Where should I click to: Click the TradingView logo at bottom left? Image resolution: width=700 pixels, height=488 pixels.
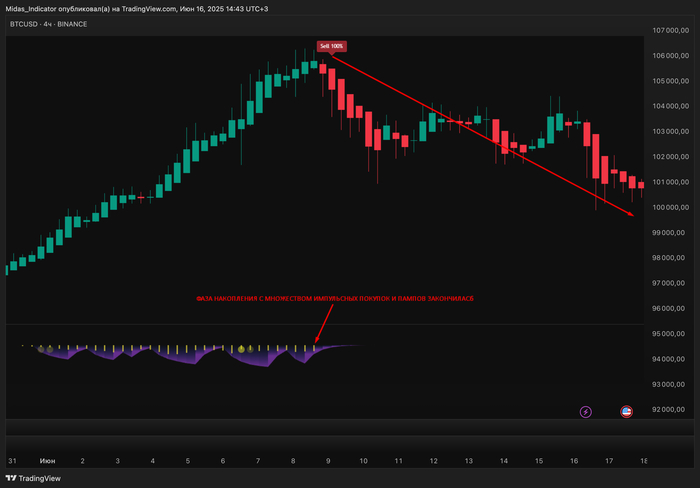tap(28, 478)
